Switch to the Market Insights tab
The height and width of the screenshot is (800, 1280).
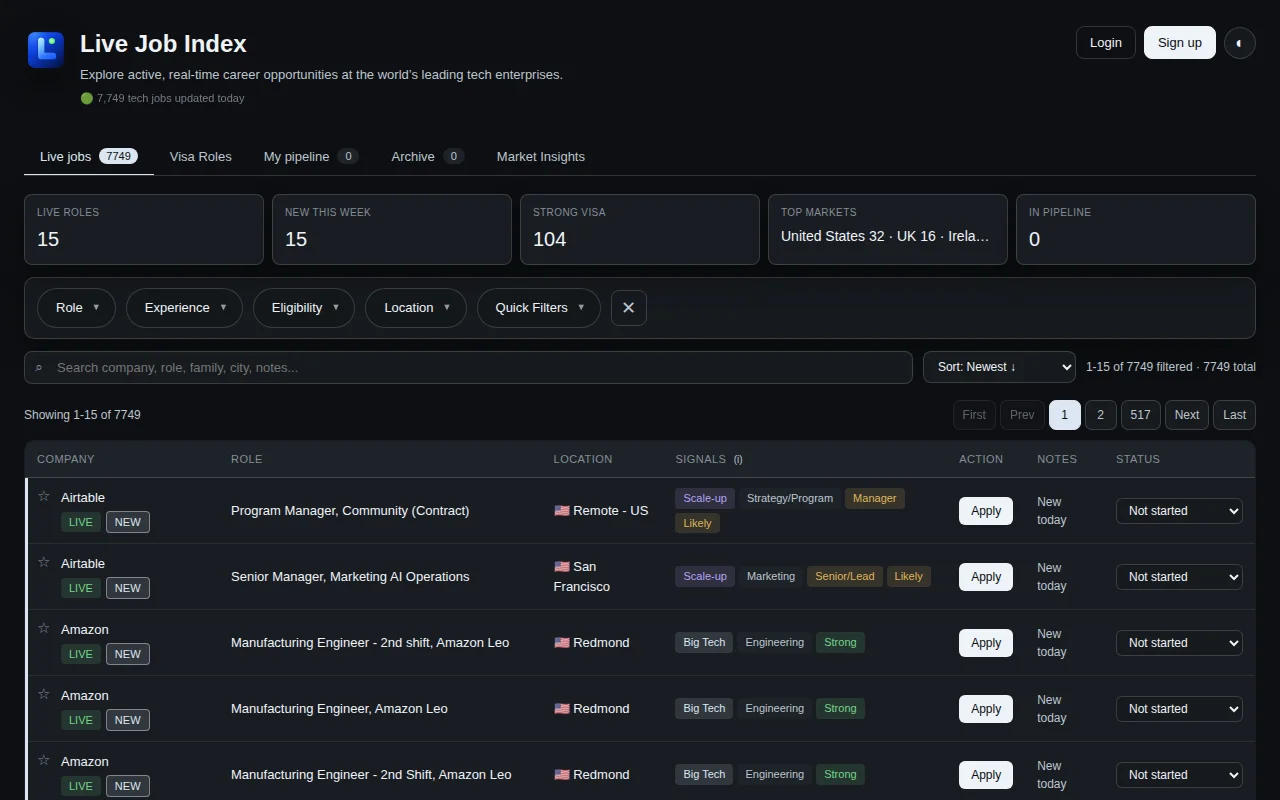[541, 157]
